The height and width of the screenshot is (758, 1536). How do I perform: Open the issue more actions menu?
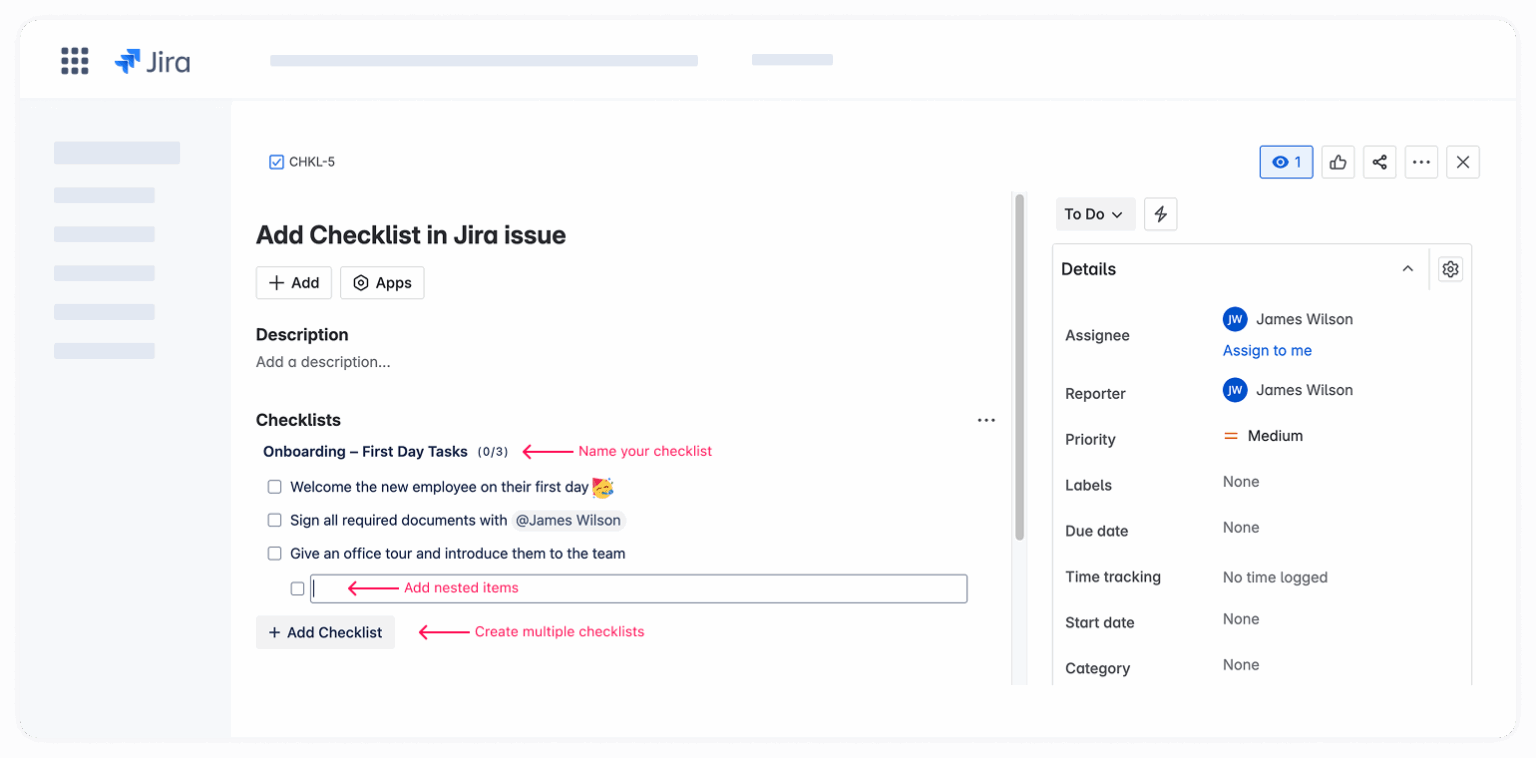tap(1421, 161)
